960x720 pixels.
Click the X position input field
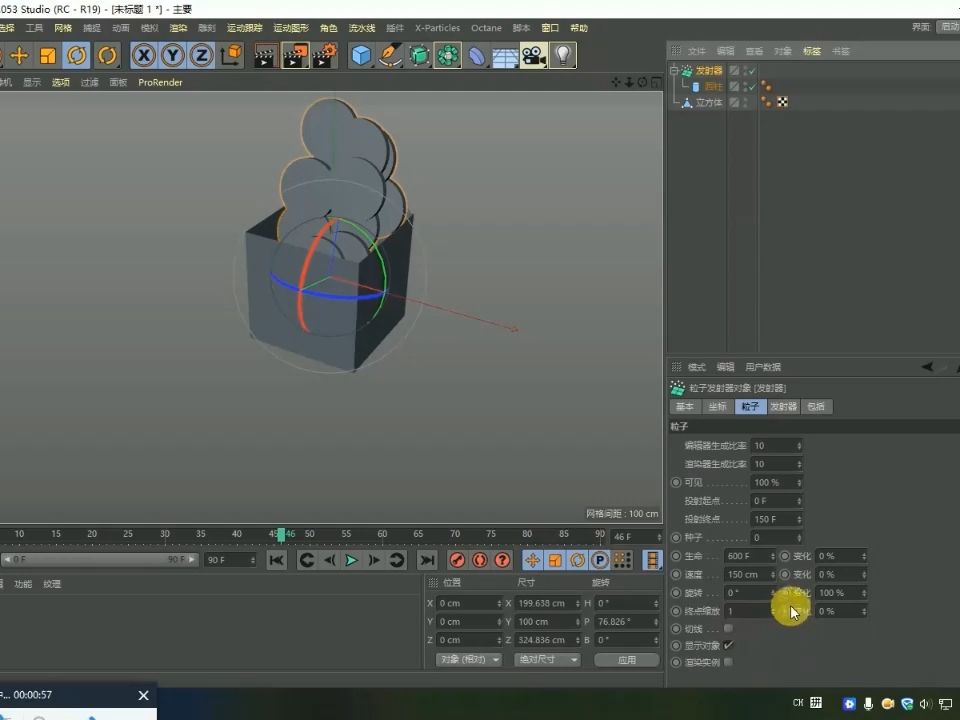pyautogui.click(x=465, y=603)
